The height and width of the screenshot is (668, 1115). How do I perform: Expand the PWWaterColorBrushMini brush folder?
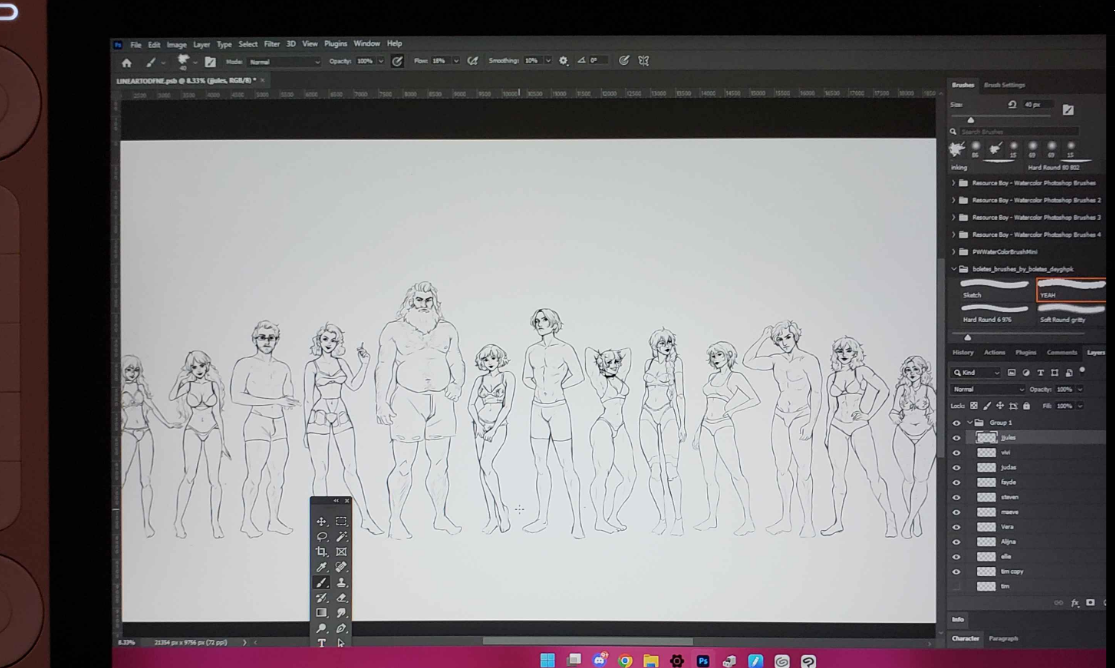coord(954,251)
